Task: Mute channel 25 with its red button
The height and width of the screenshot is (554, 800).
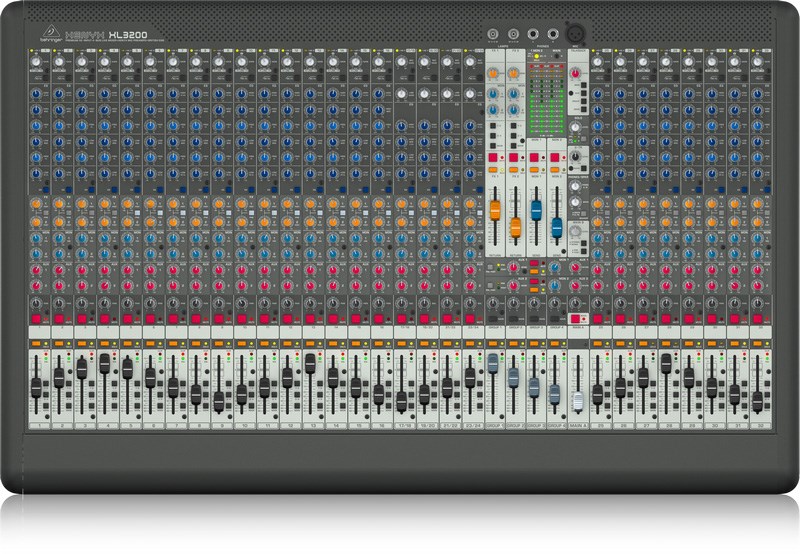Action: pyautogui.click(x=597, y=319)
